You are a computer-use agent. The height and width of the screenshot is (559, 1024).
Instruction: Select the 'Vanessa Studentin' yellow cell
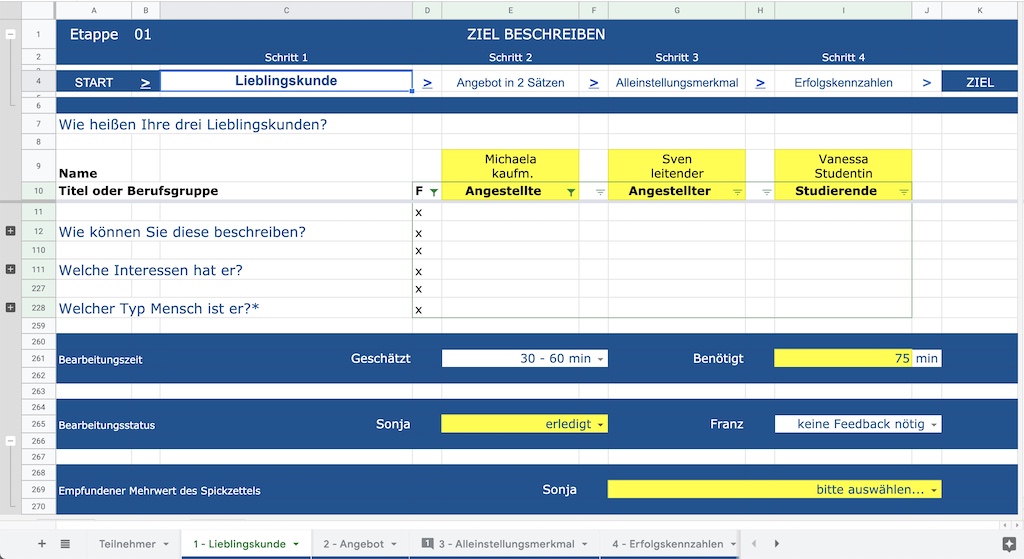tap(843, 166)
